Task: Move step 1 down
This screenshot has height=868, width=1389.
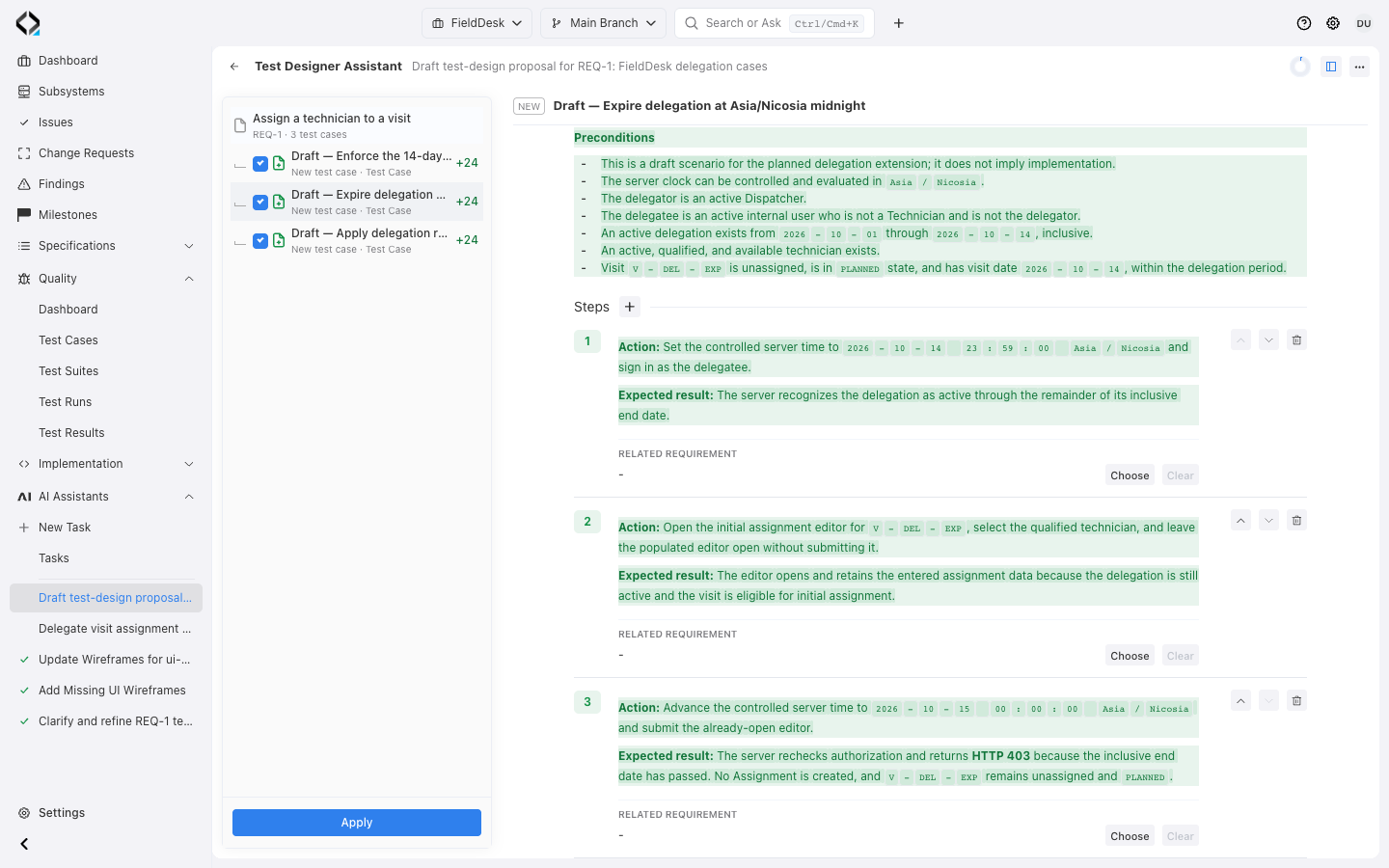Action: point(1269,340)
